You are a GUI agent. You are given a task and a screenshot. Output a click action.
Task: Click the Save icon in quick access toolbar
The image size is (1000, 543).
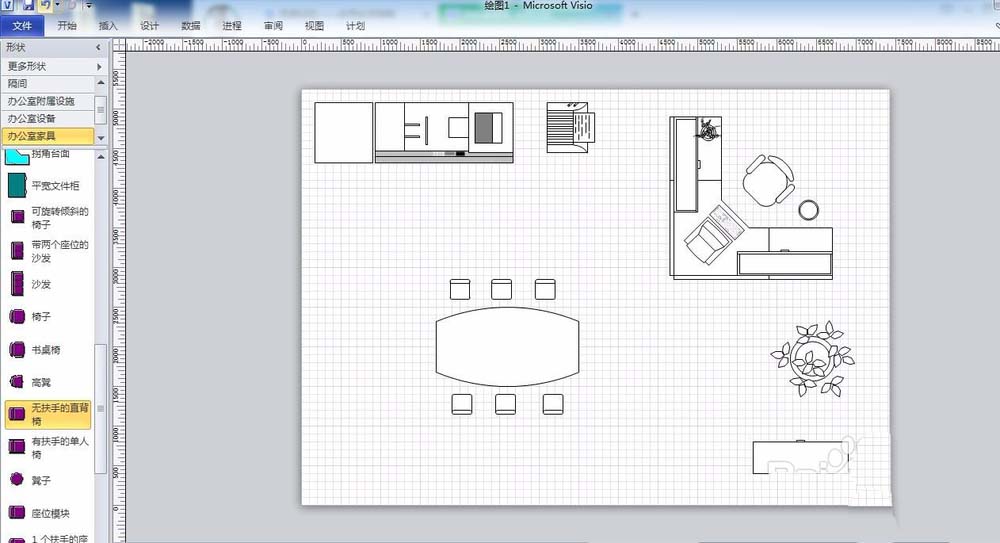tap(27, 4)
